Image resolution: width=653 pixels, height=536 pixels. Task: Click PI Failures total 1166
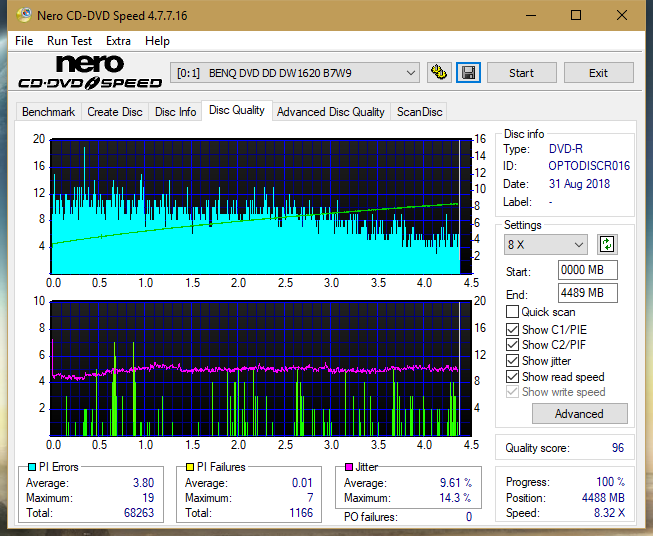[x=301, y=513]
